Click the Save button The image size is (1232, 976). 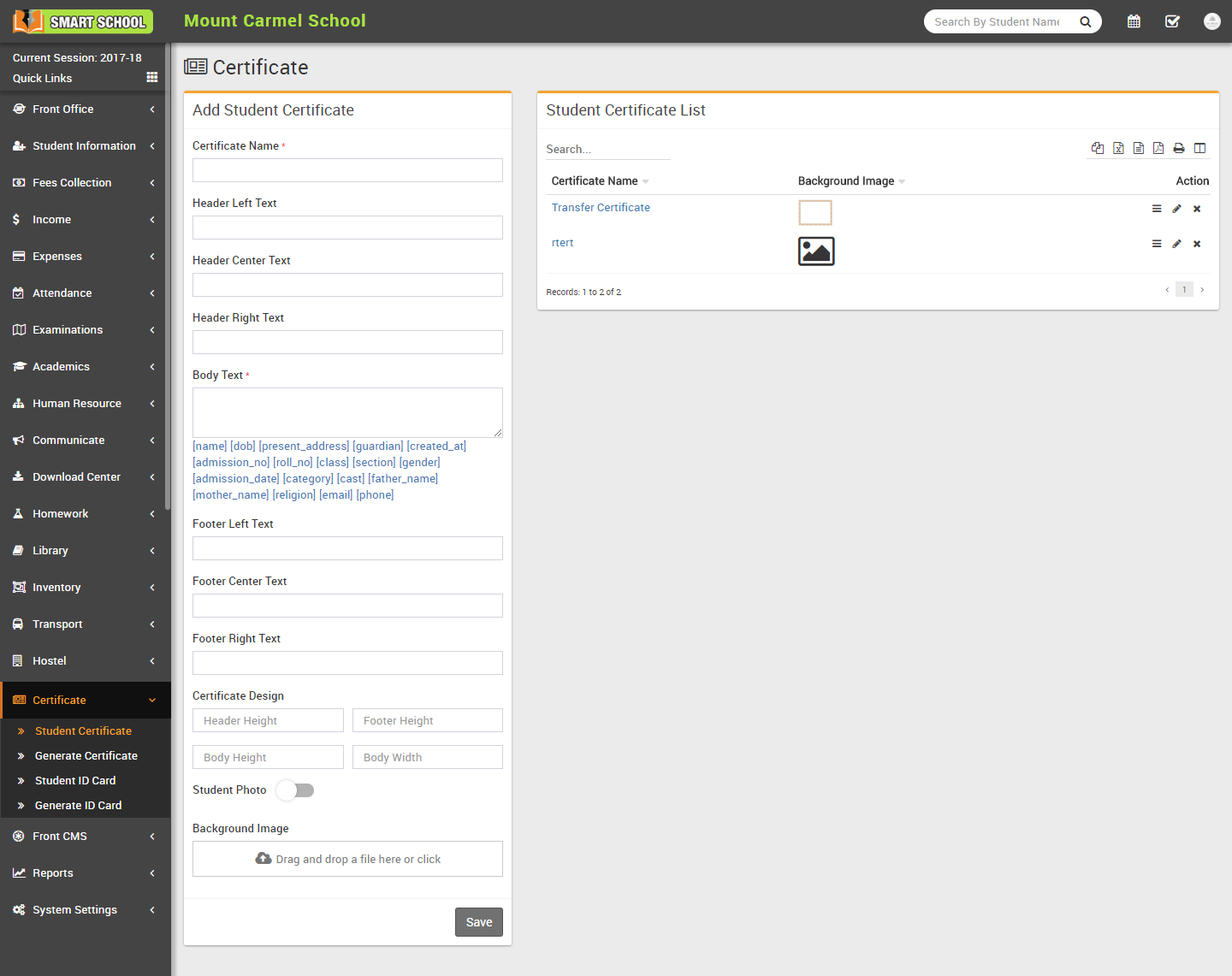tap(478, 922)
